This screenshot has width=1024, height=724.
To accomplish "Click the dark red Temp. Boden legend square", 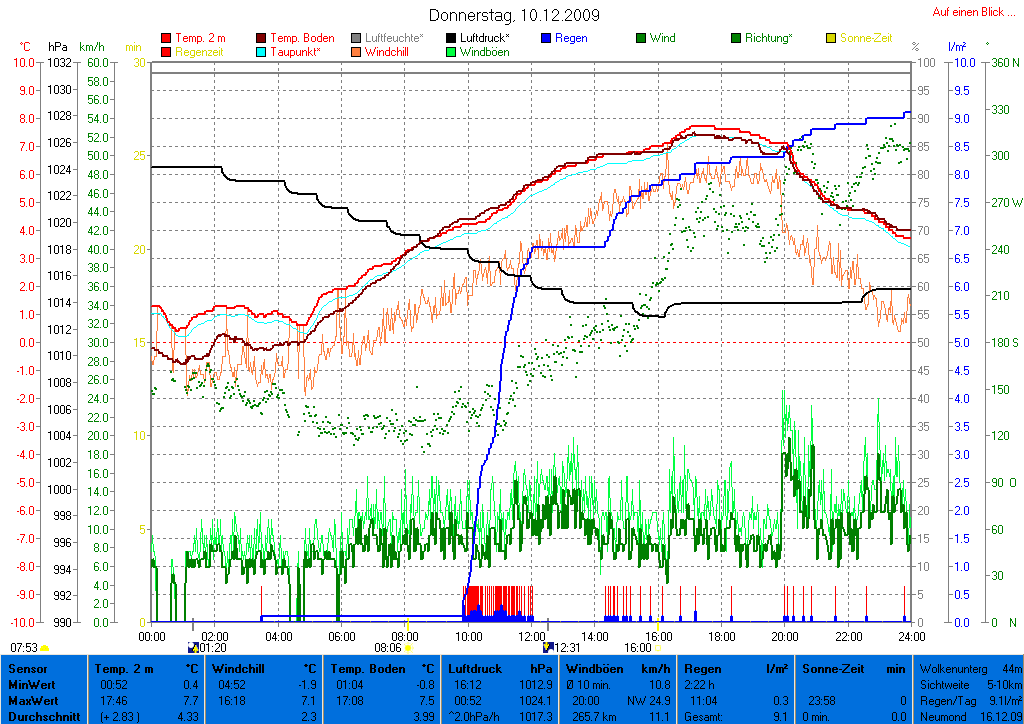I will click(262, 39).
